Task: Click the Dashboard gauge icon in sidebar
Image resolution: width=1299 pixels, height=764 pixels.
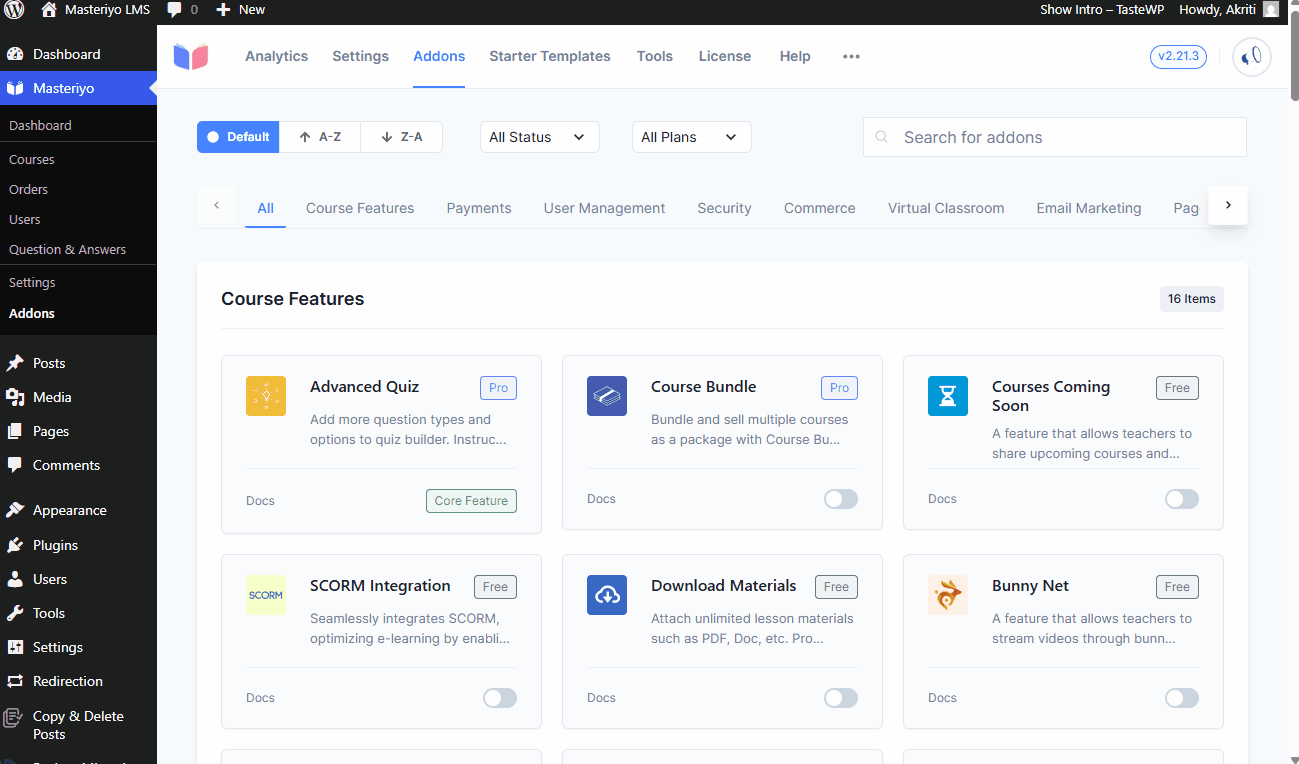Action: coord(15,54)
